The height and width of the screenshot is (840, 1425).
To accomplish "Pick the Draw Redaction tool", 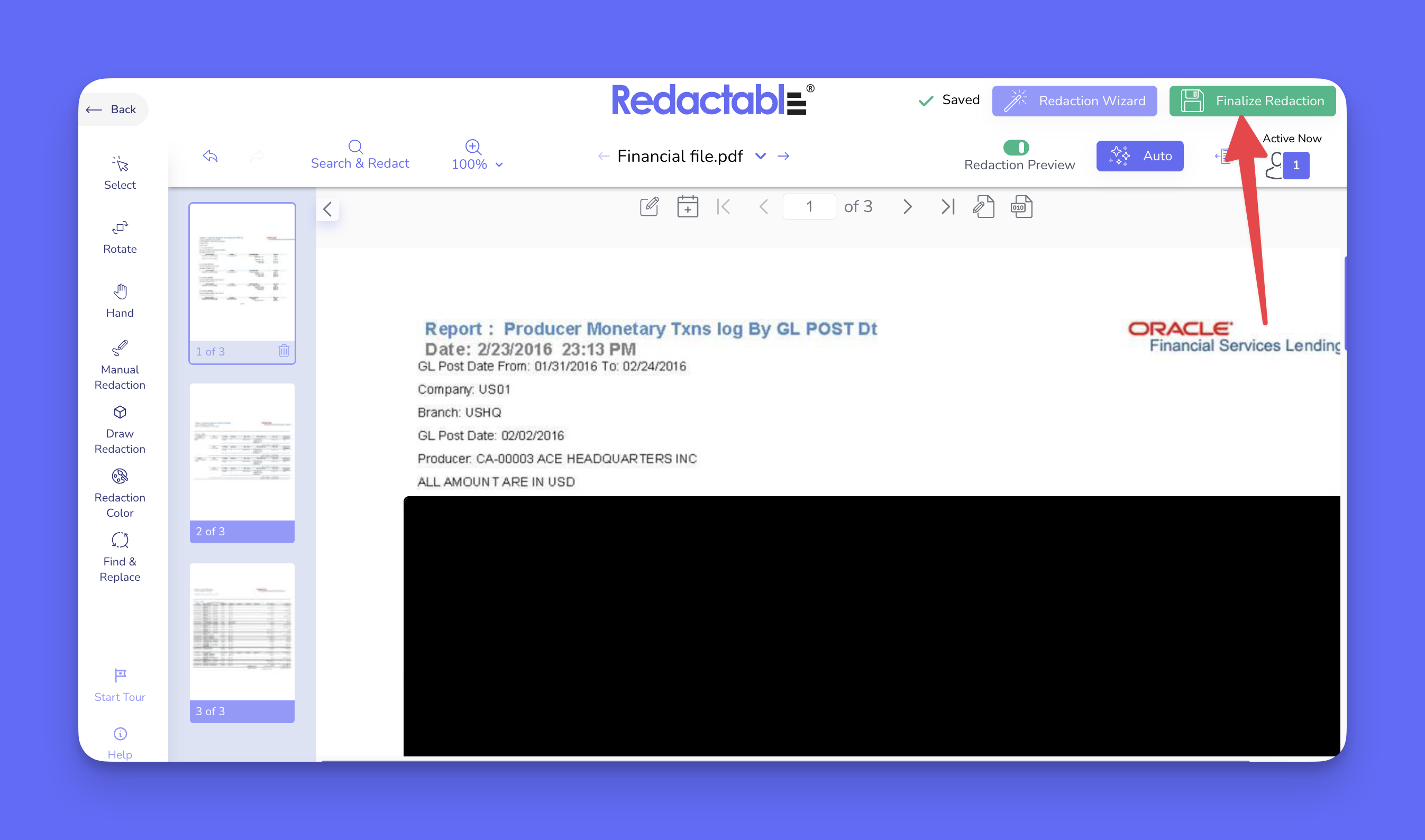I will pyautogui.click(x=120, y=428).
